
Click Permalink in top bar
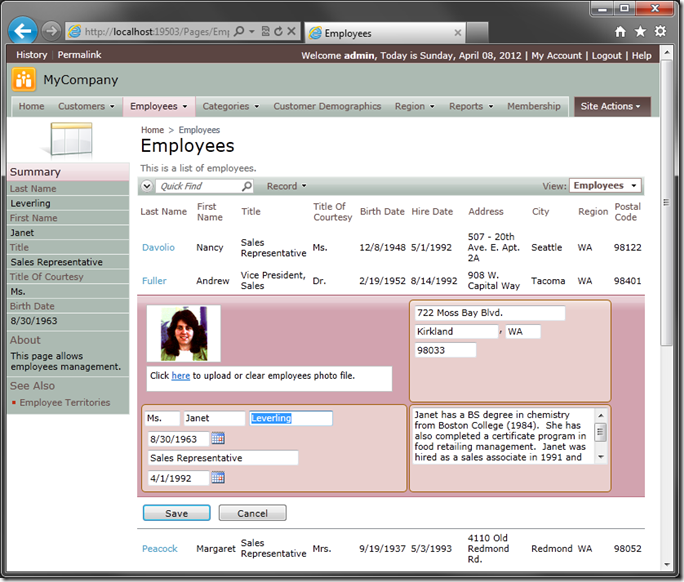coord(79,55)
